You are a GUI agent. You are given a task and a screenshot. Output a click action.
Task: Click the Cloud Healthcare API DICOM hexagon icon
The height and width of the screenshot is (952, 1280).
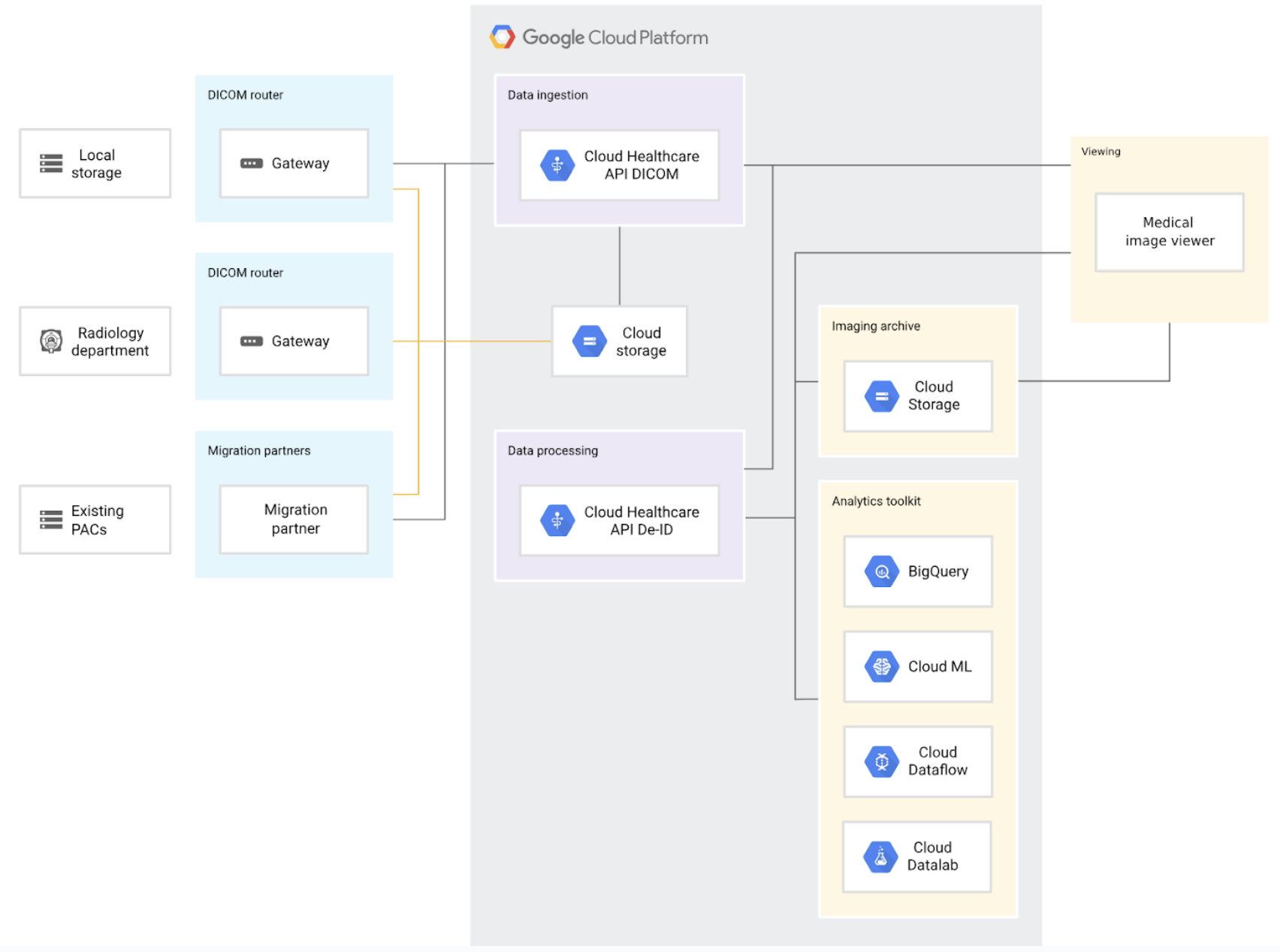click(557, 165)
